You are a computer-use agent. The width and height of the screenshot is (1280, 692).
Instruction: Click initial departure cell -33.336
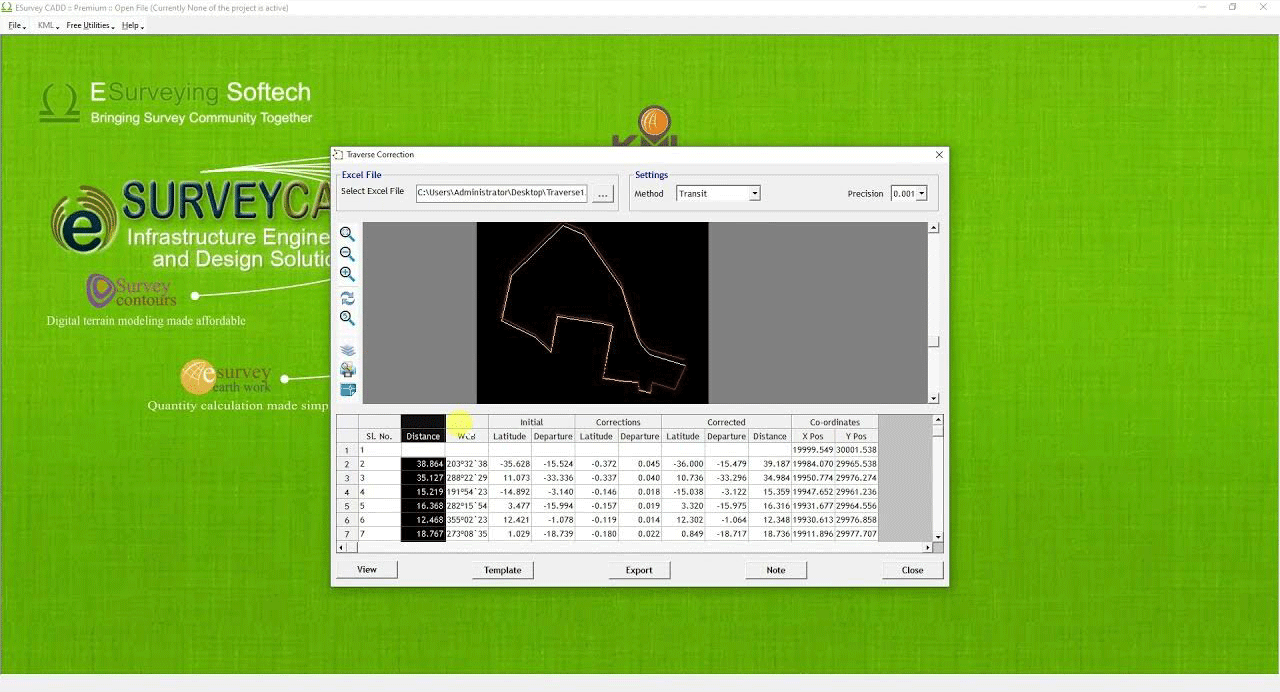click(553, 478)
